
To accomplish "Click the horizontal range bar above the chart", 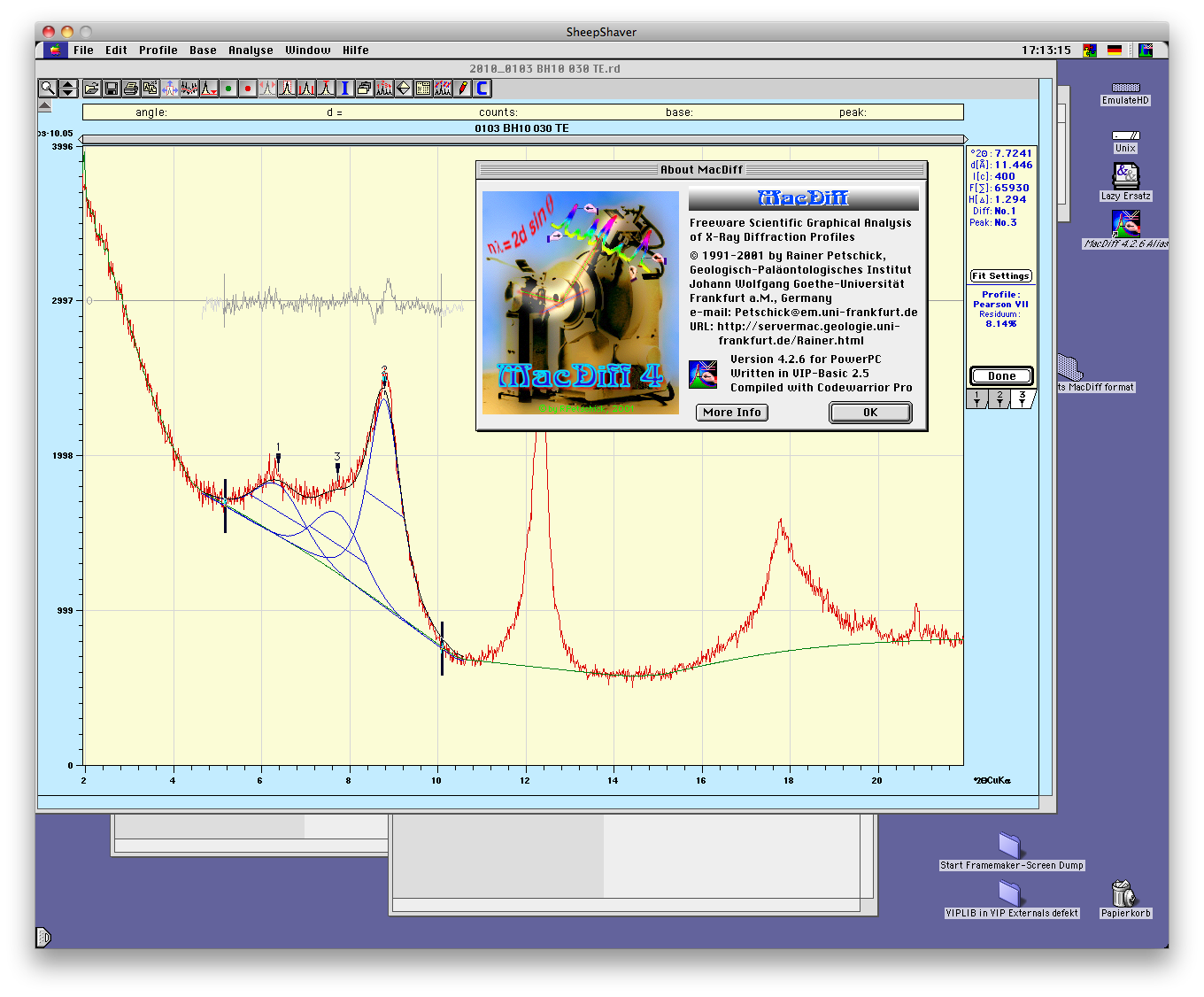I will [522, 139].
